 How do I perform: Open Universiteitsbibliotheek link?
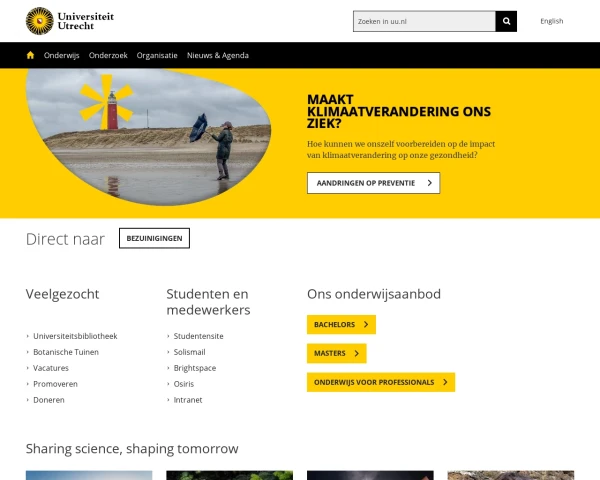click(x=75, y=336)
